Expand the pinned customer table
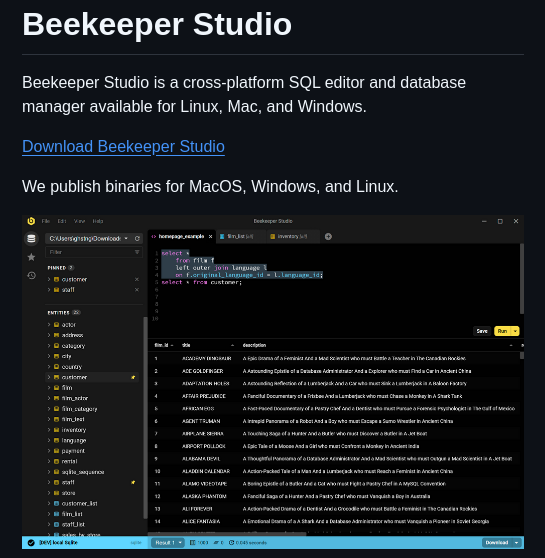Screen dimensions: 545x558 point(49,279)
